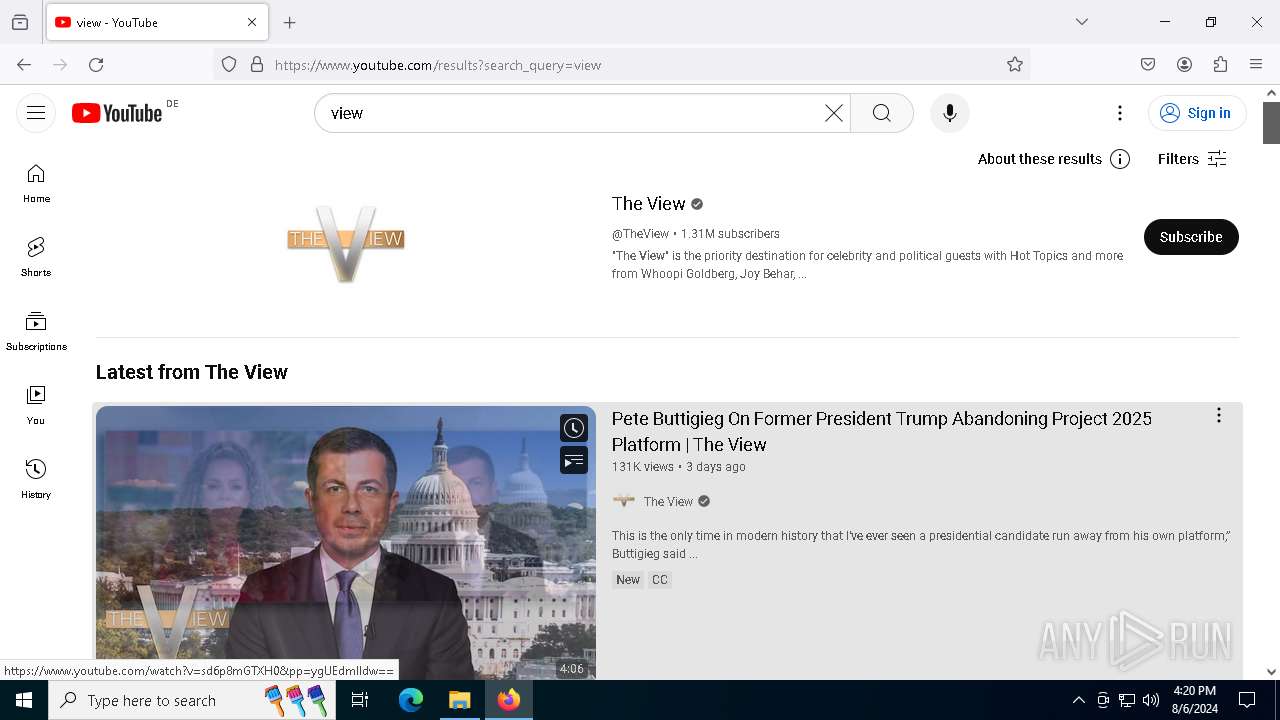The height and width of the screenshot is (720, 1280).
Task: Open Shorts in the sidebar
Action: pyautogui.click(x=36, y=258)
